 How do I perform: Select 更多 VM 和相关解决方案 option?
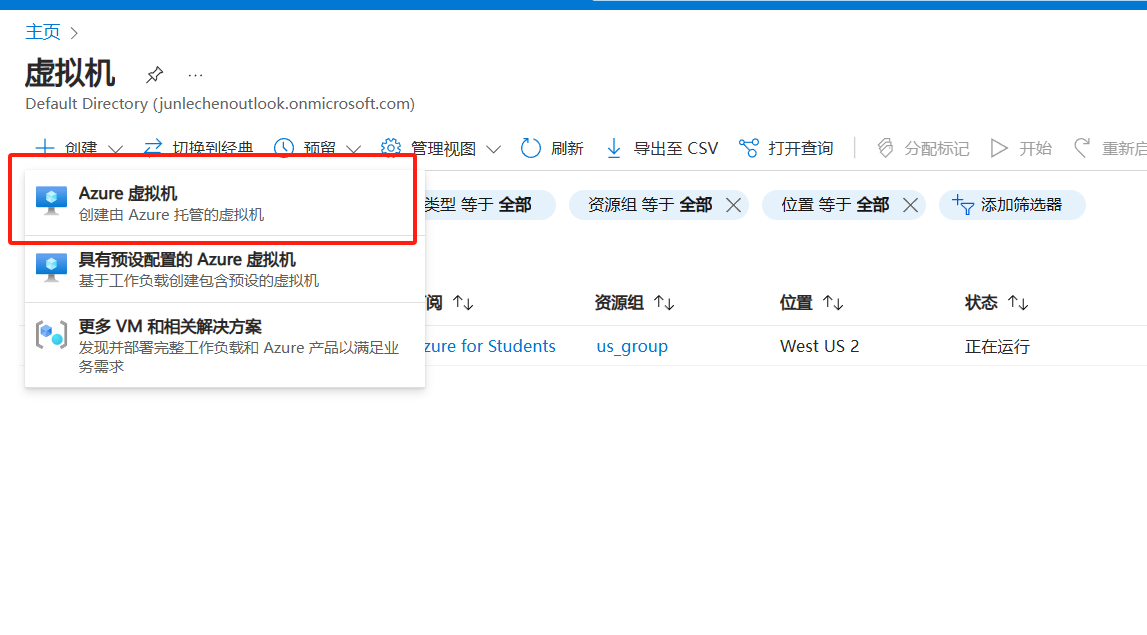170,337
